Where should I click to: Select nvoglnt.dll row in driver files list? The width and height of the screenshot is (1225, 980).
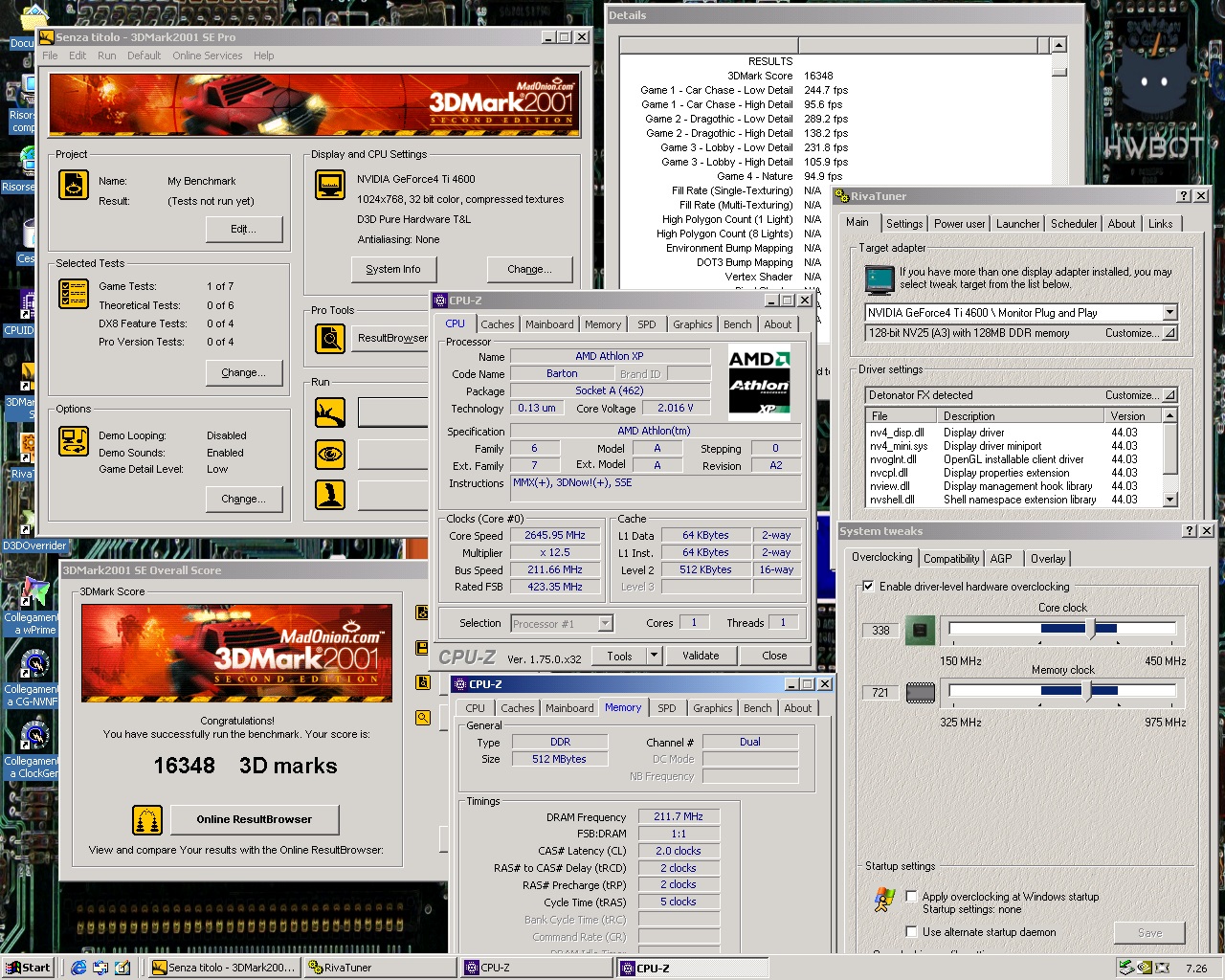(x=1013, y=459)
